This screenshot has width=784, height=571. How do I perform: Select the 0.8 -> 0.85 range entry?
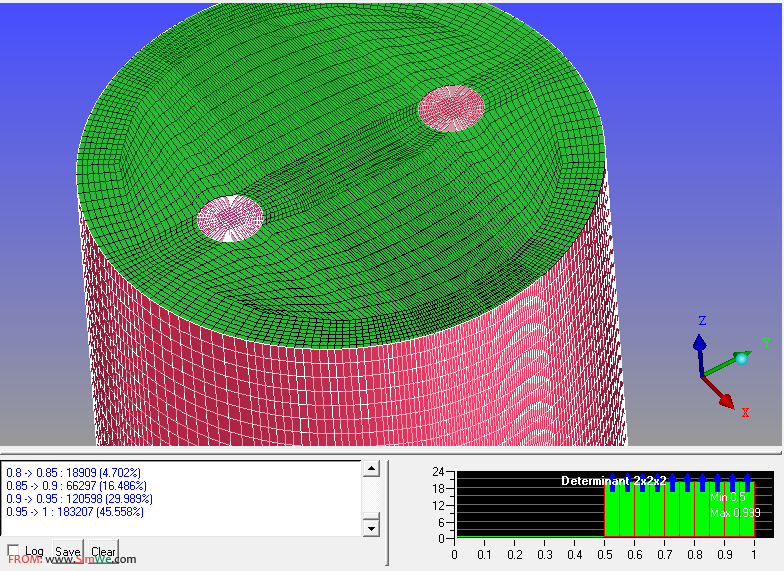pyautogui.click(x=73, y=472)
